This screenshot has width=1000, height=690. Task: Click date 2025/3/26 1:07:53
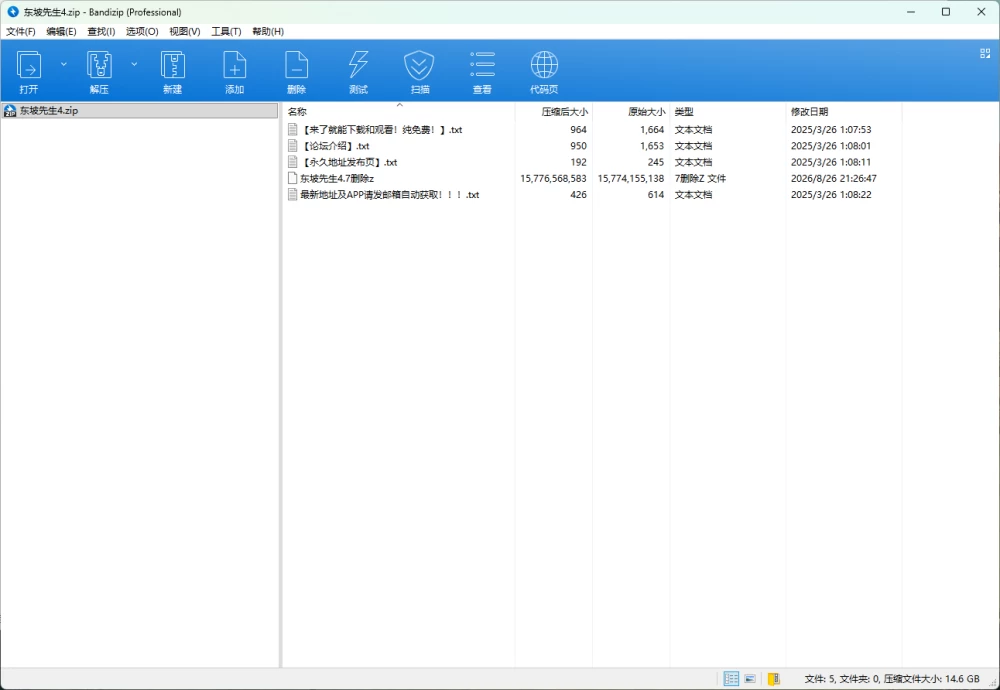click(x=831, y=129)
